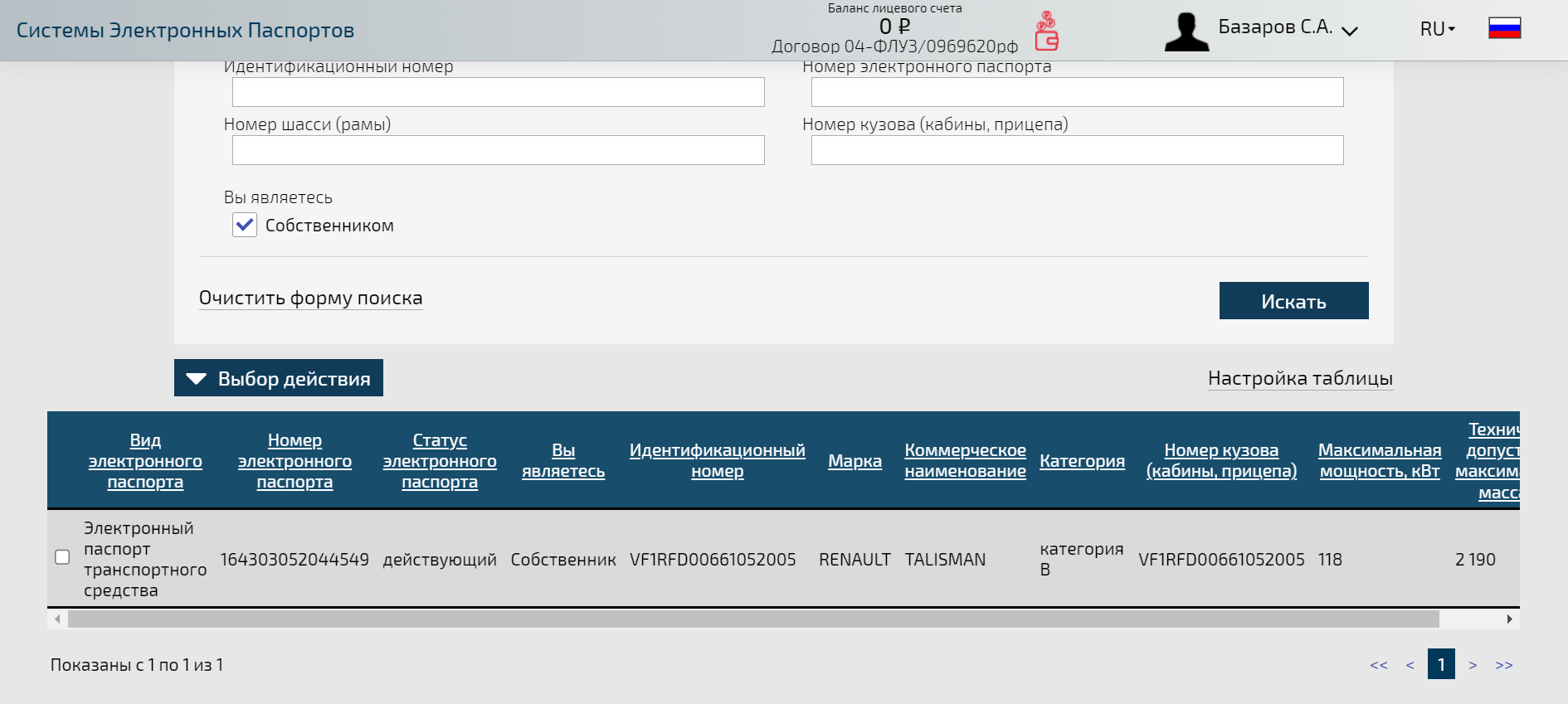Viewport: 1568px width, 704px height.
Task: Go to previous page with <
Action: [x=1410, y=665]
